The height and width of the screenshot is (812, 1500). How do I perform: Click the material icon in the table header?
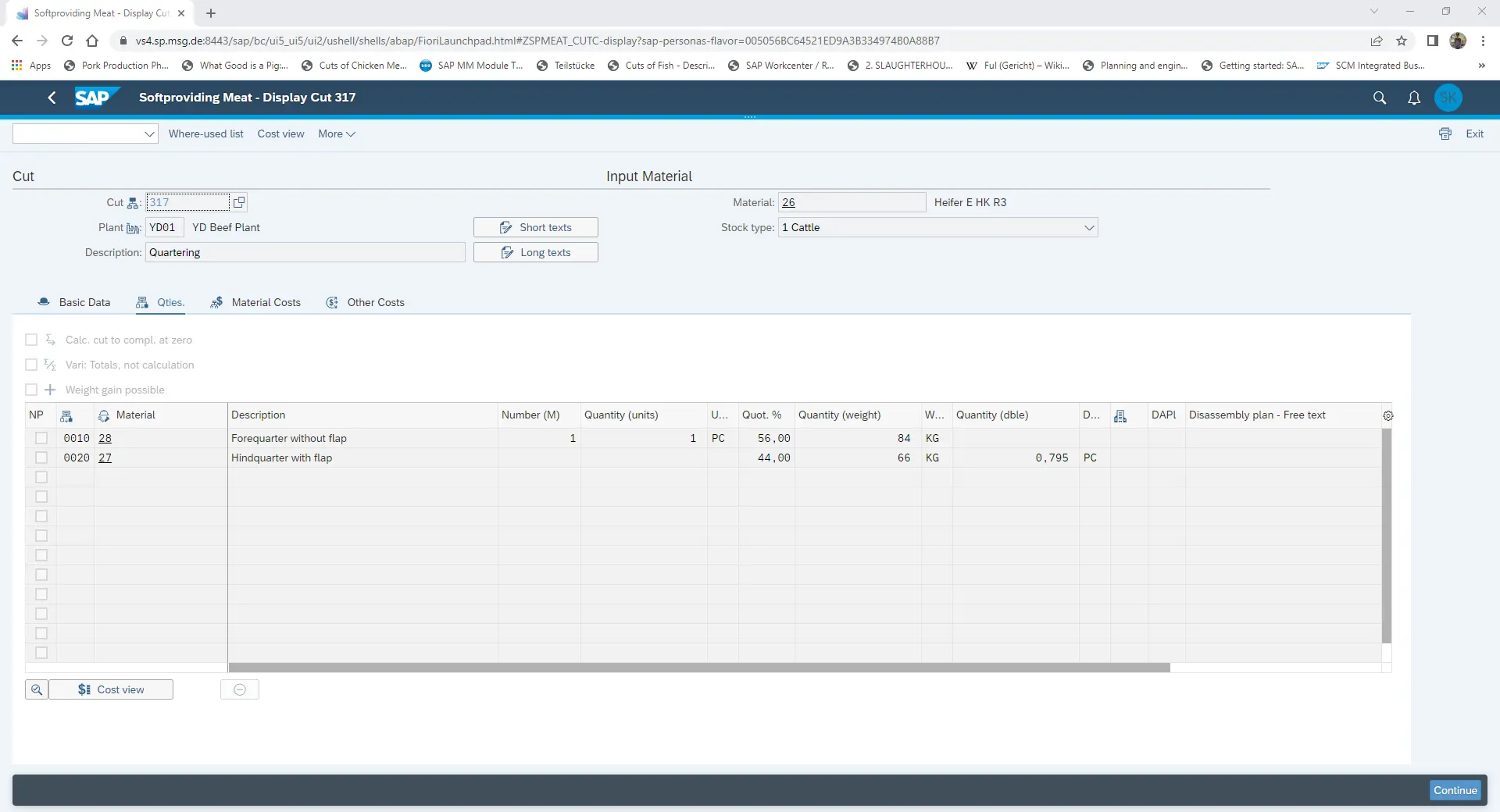point(103,415)
